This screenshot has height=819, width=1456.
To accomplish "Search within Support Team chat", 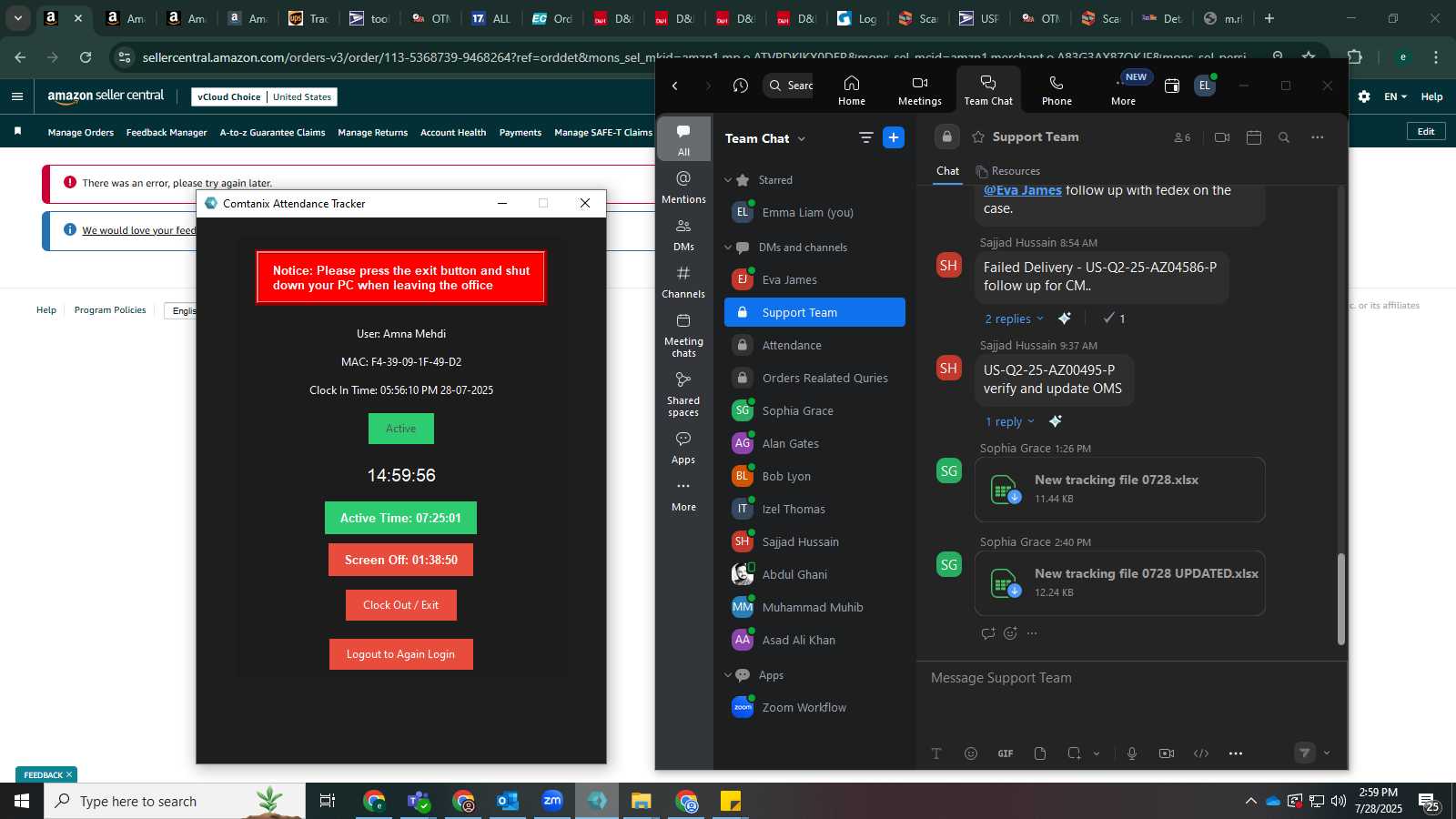I will pyautogui.click(x=1284, y=137).
